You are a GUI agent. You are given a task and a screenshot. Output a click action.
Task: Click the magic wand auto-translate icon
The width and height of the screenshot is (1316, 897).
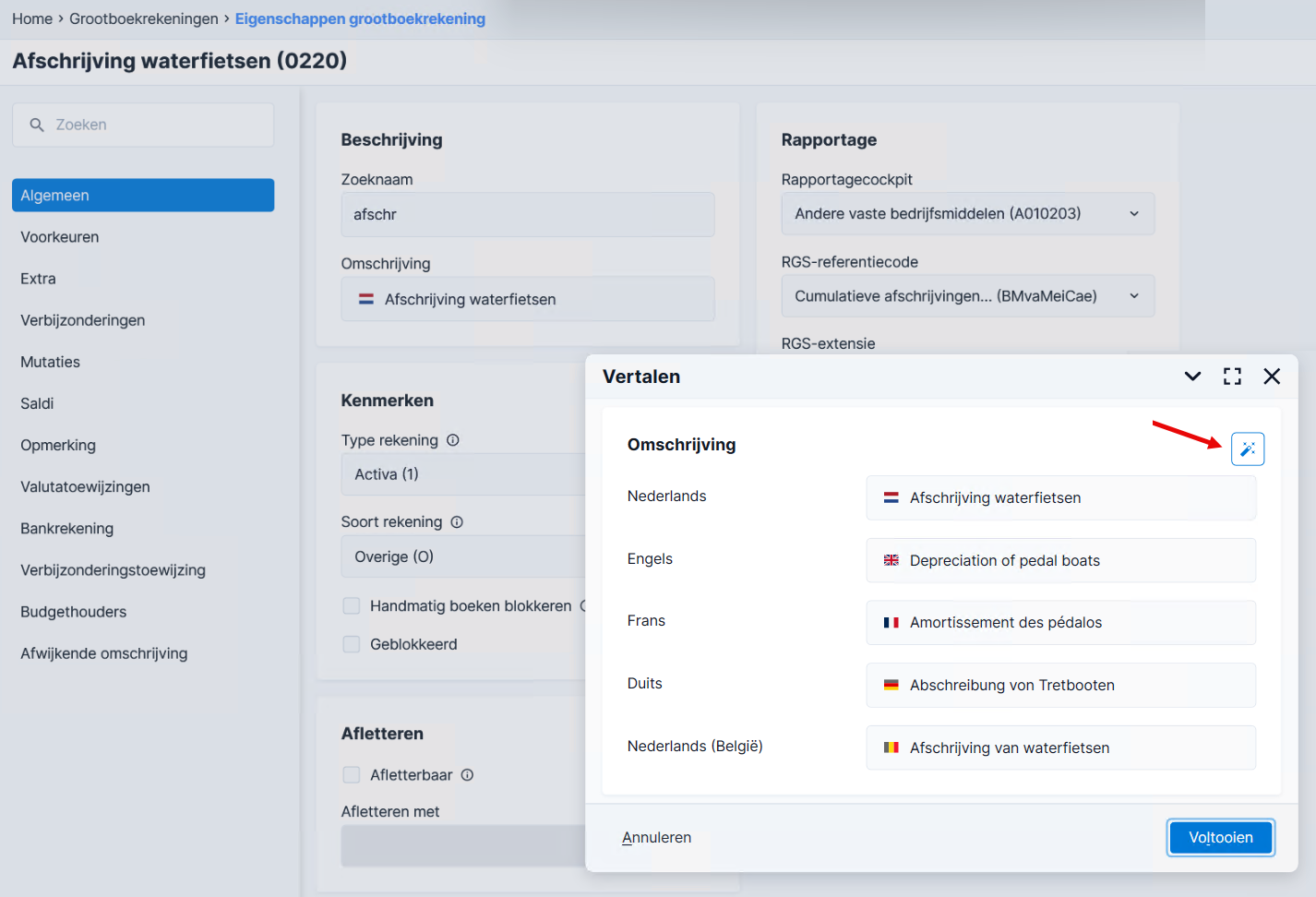pyautogui.click(x=1248, y=449)
